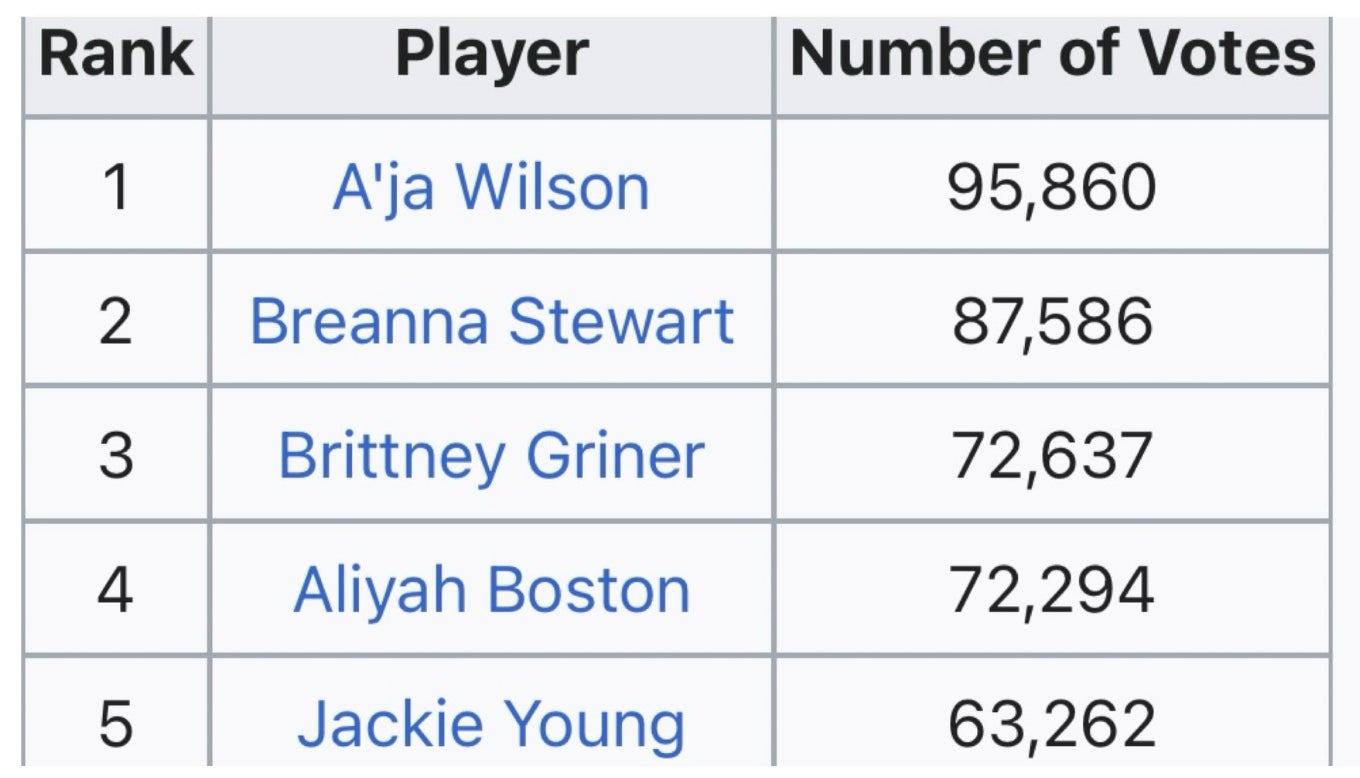Select the rank 4 cell
This screenshot has width=1360, height=778.
[x=116, y=589]
